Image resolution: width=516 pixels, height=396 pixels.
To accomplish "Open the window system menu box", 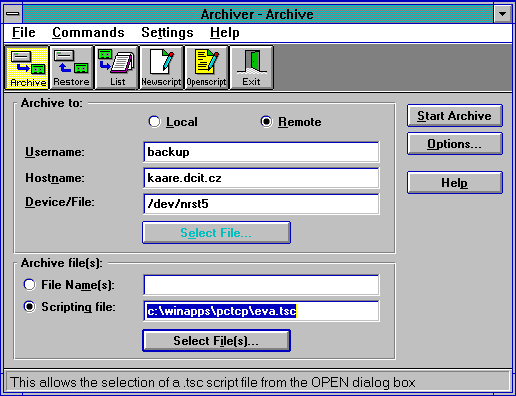I will point(13,14).
